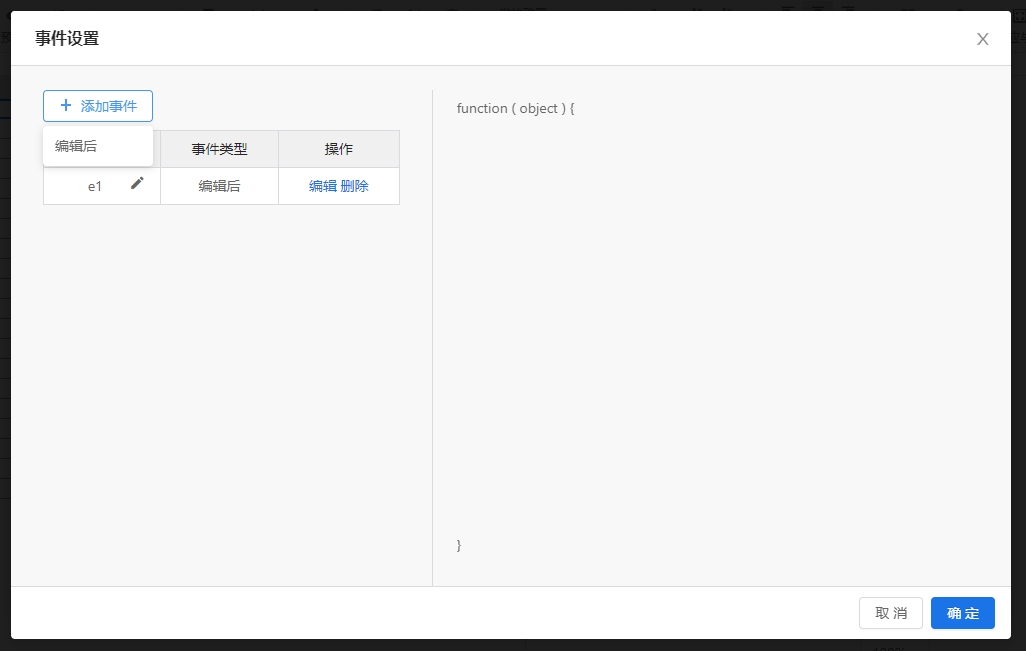Click the 编辑 link in e1 row
This screenshot has height=651, width=1026.
pos(323,186)
